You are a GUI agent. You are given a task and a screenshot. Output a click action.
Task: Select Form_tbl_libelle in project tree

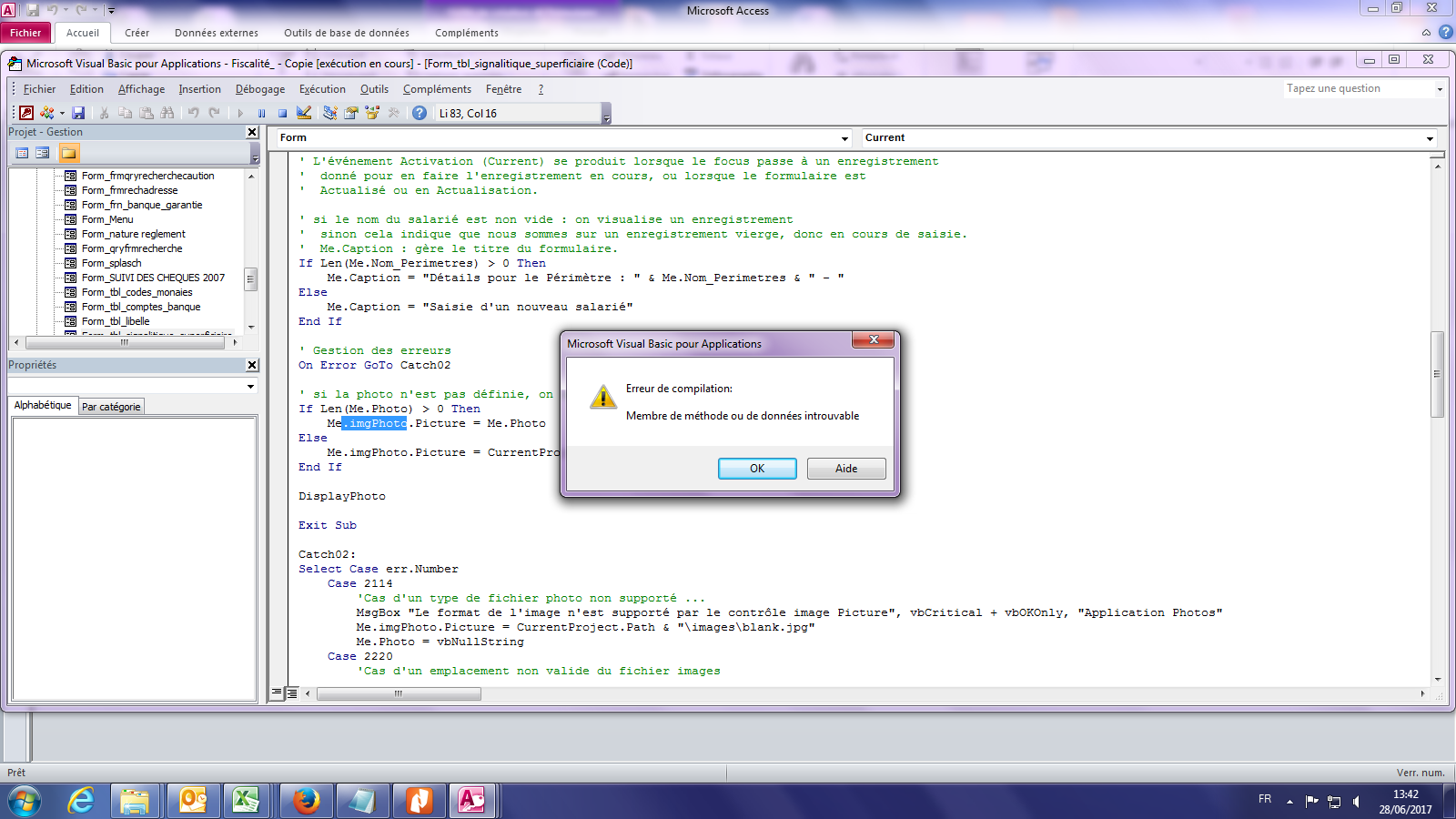116,321
